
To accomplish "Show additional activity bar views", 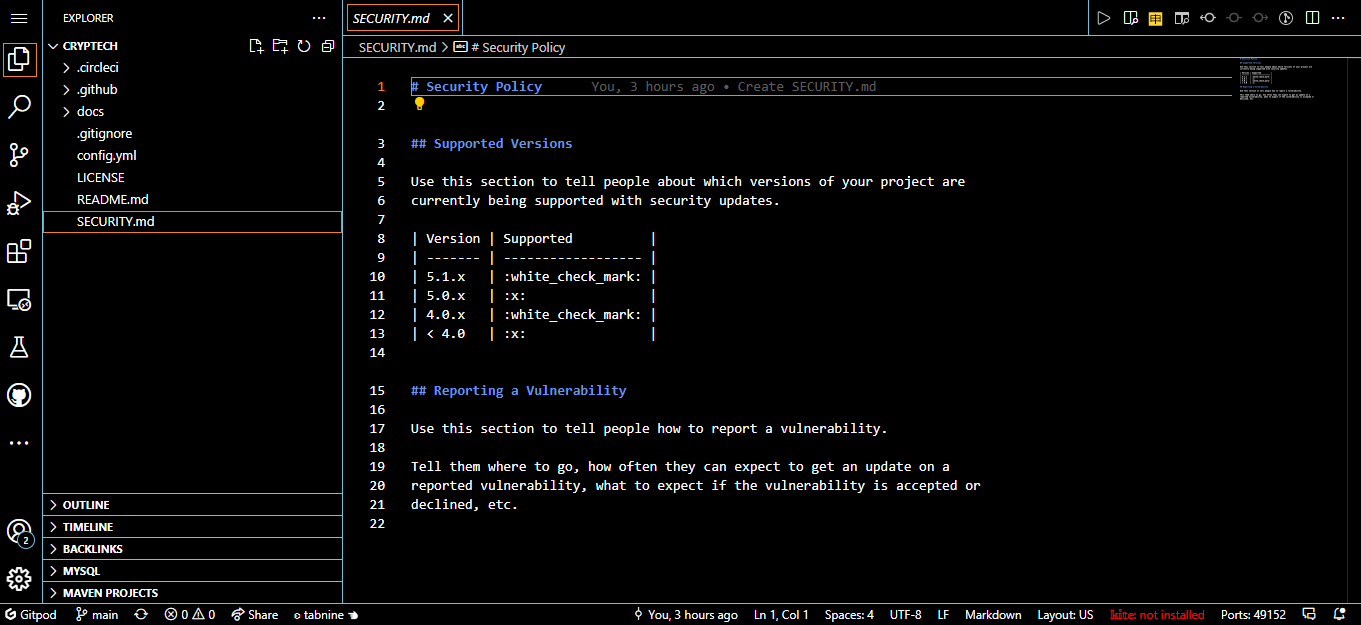I will click(19, 443).
